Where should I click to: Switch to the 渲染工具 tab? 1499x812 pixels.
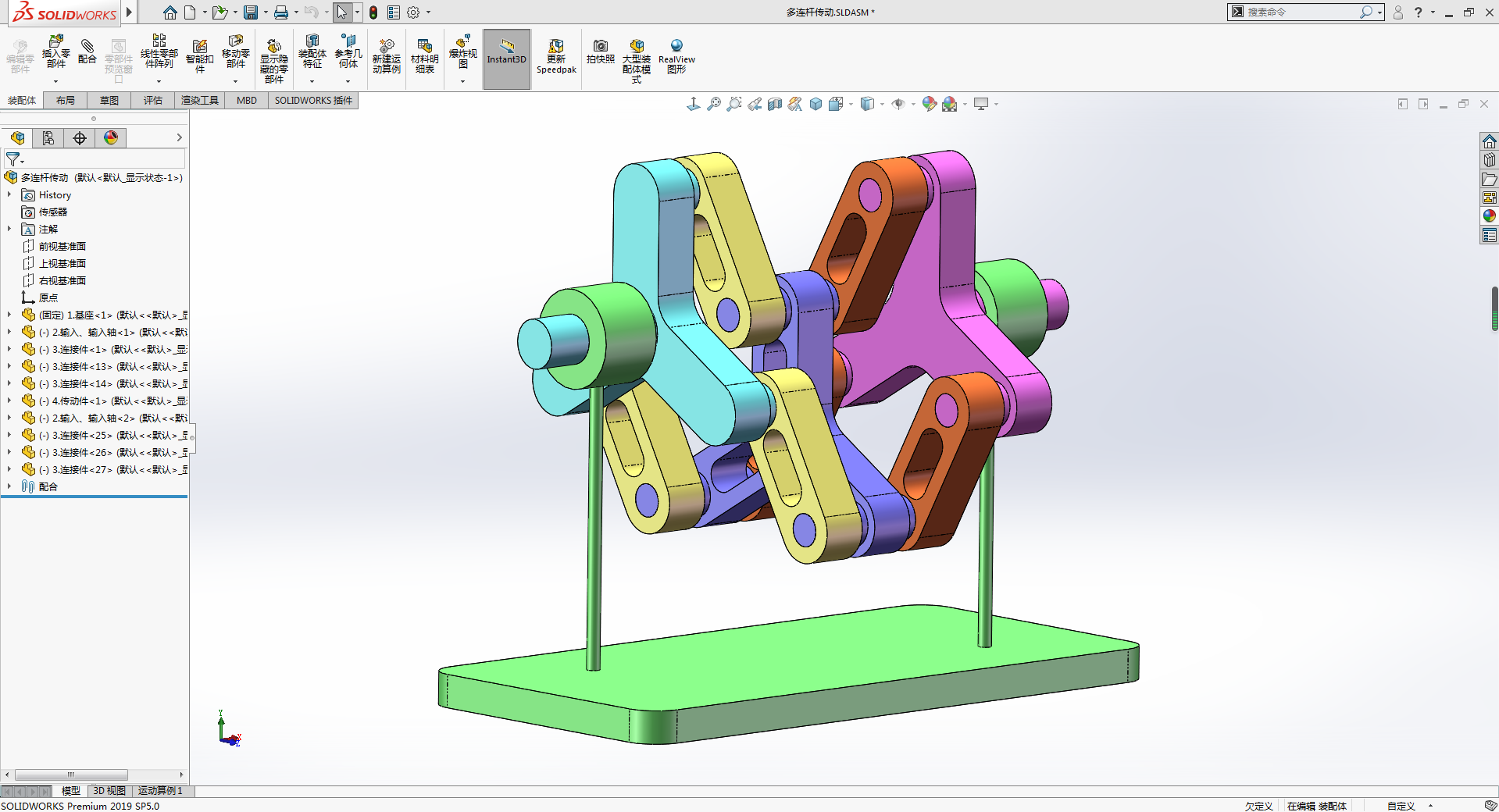(x=200, y=101)
